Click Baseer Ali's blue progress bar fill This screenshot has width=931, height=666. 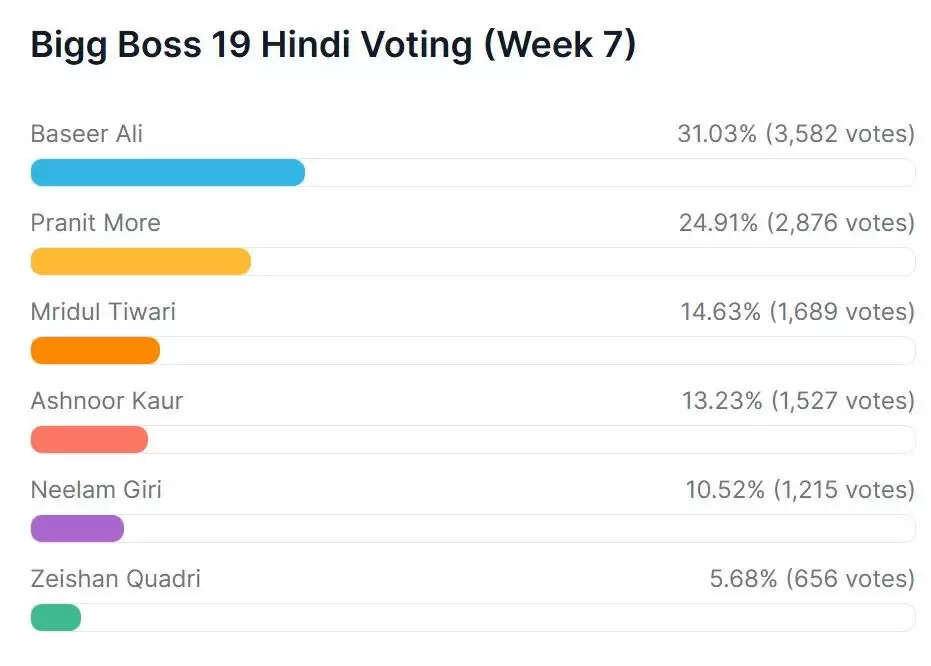pos(167,173)
